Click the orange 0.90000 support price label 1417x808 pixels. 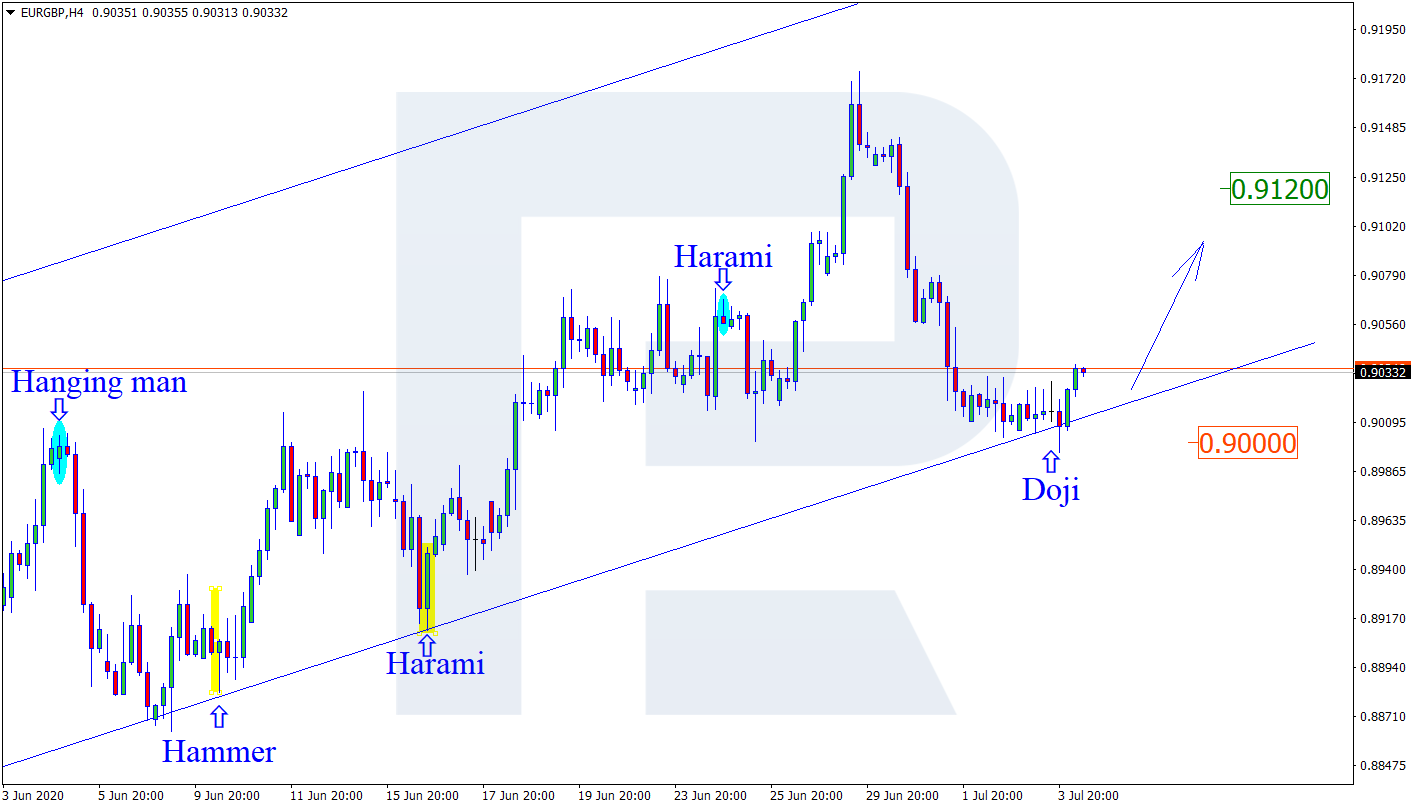1247,443
